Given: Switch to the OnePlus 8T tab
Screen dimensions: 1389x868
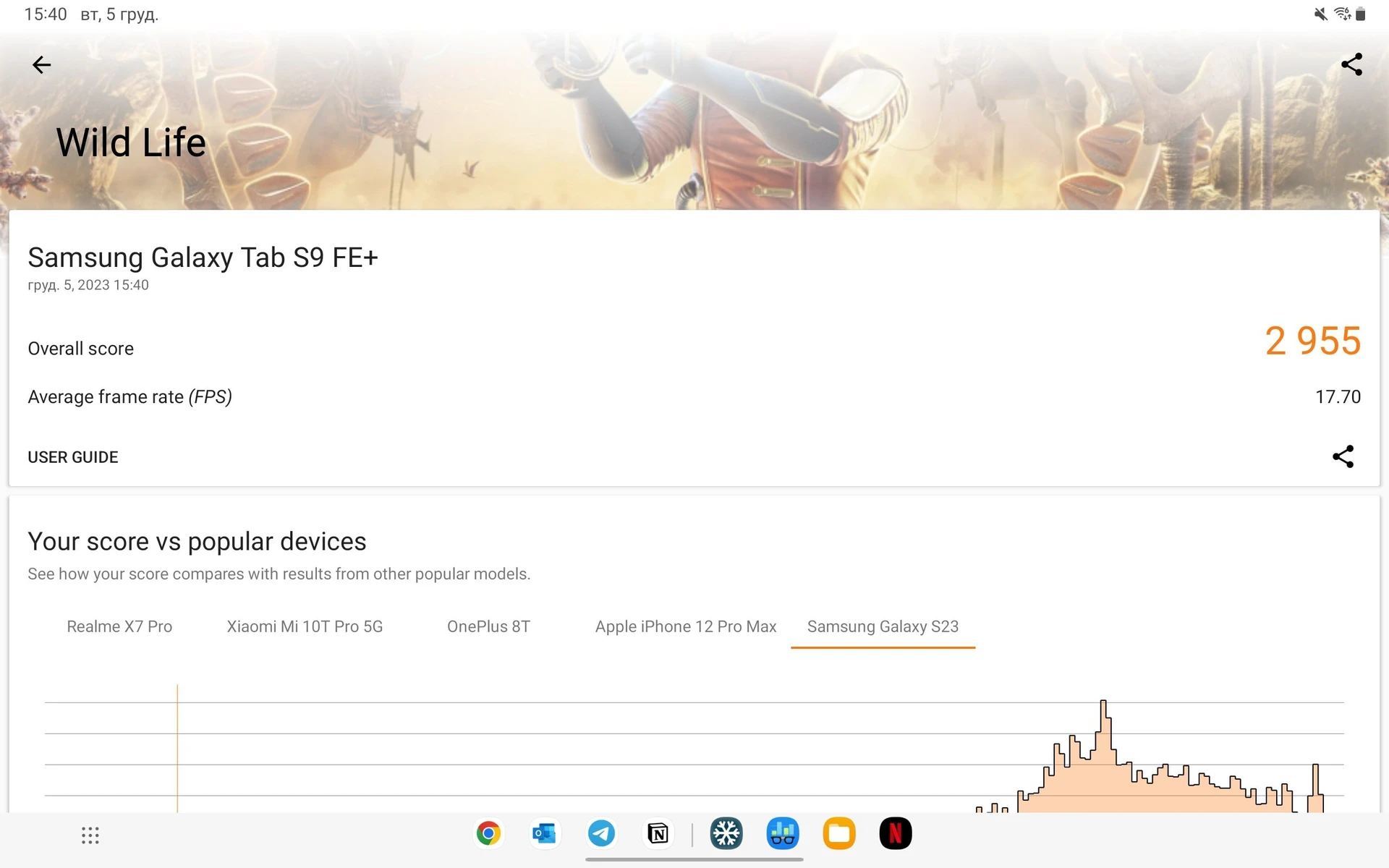Looking at the screenshot, I should point(488,626).
